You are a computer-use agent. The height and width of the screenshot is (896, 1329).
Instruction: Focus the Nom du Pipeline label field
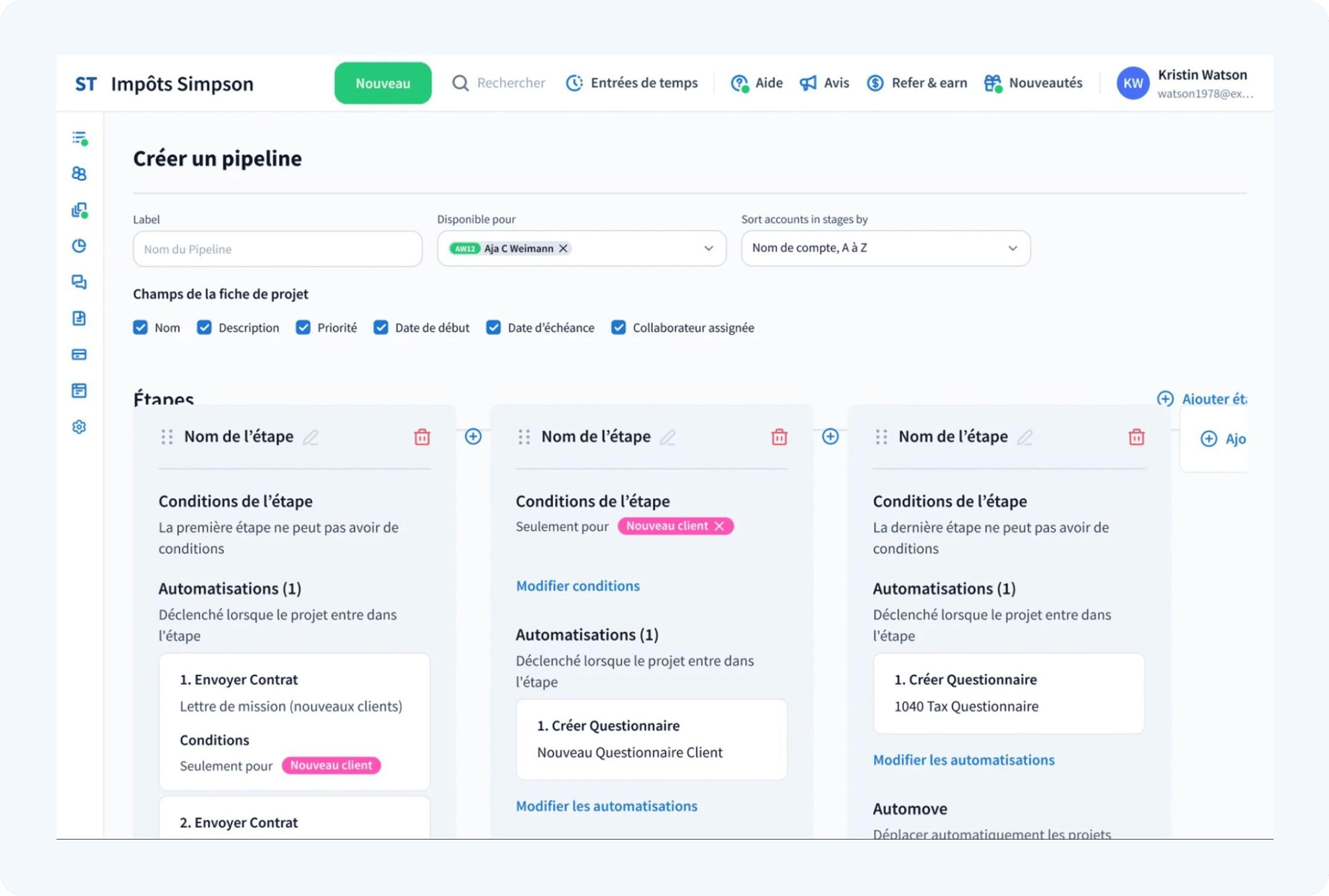[x=277, y=249]
